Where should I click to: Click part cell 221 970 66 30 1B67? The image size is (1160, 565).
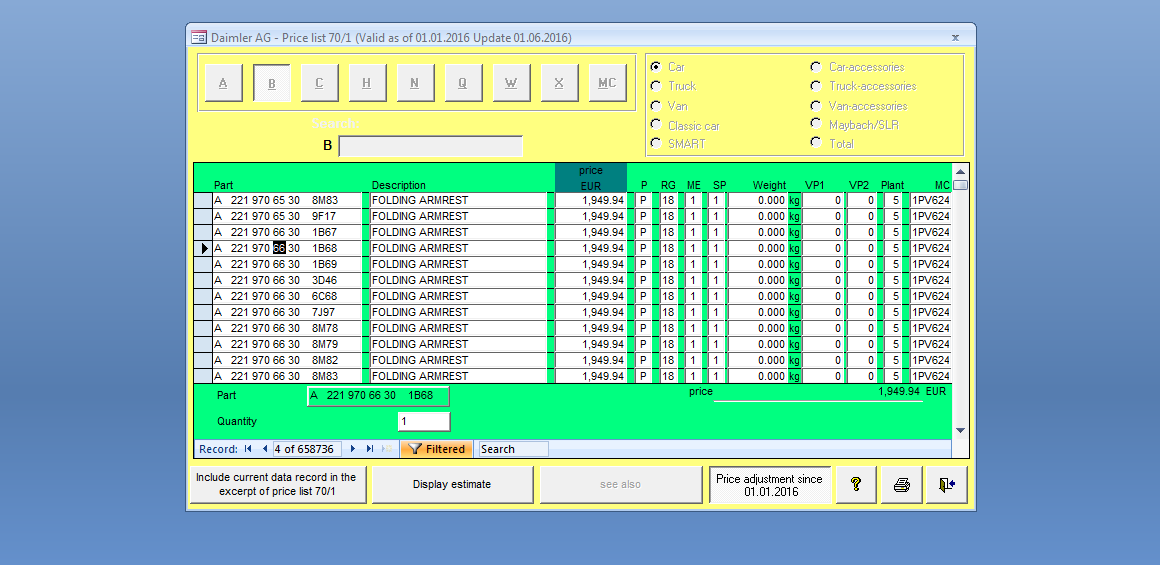click(x=287, y=232)
